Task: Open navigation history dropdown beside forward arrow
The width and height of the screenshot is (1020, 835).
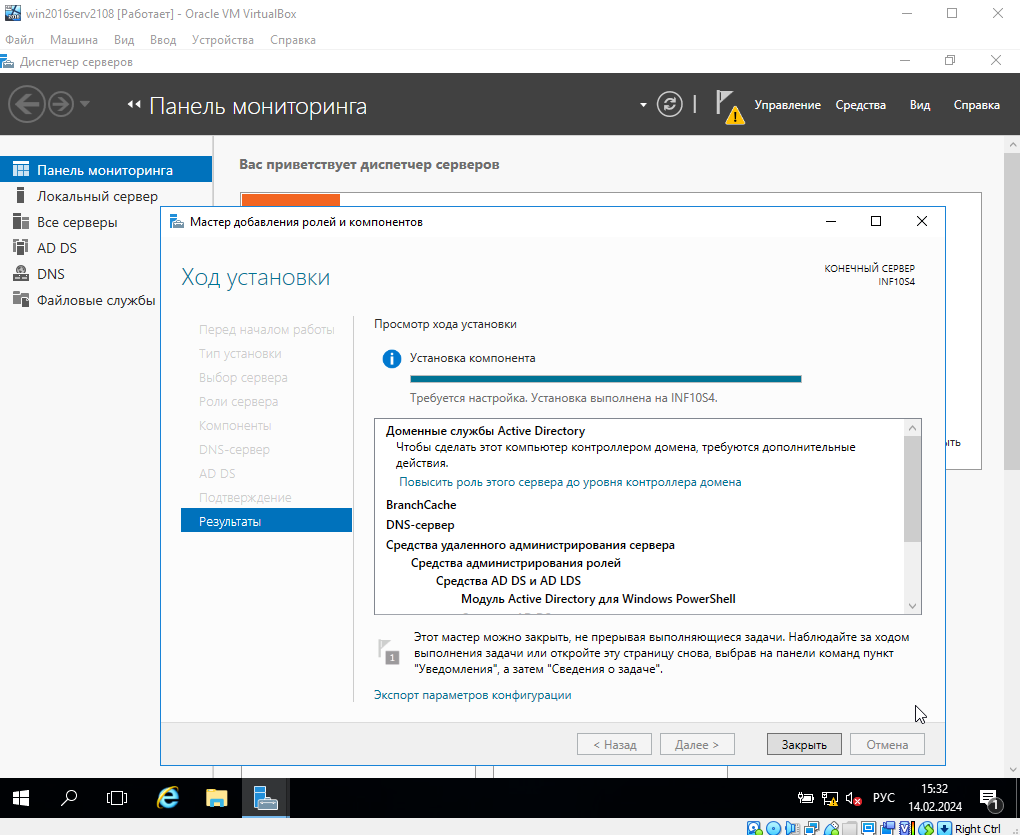Action: [85, 104]
